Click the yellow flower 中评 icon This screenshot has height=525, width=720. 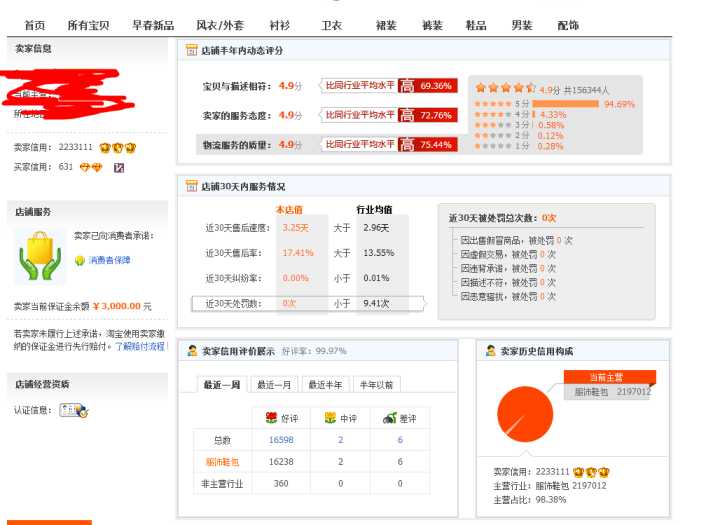(329, 418)
